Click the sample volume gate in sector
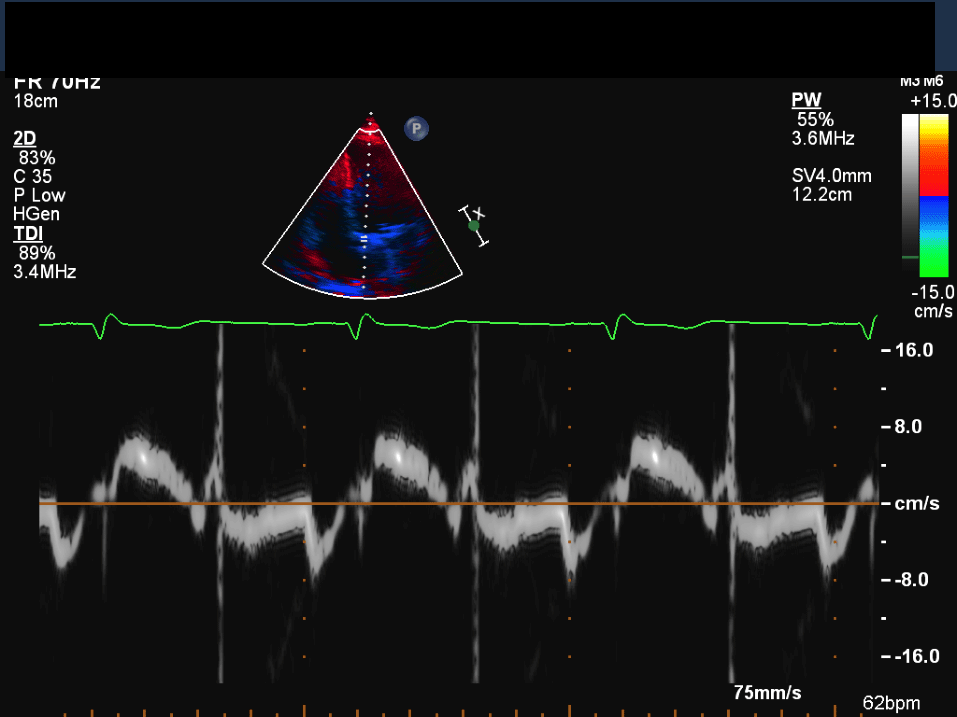This screenshot has height=717, width=957. point(364,240)
